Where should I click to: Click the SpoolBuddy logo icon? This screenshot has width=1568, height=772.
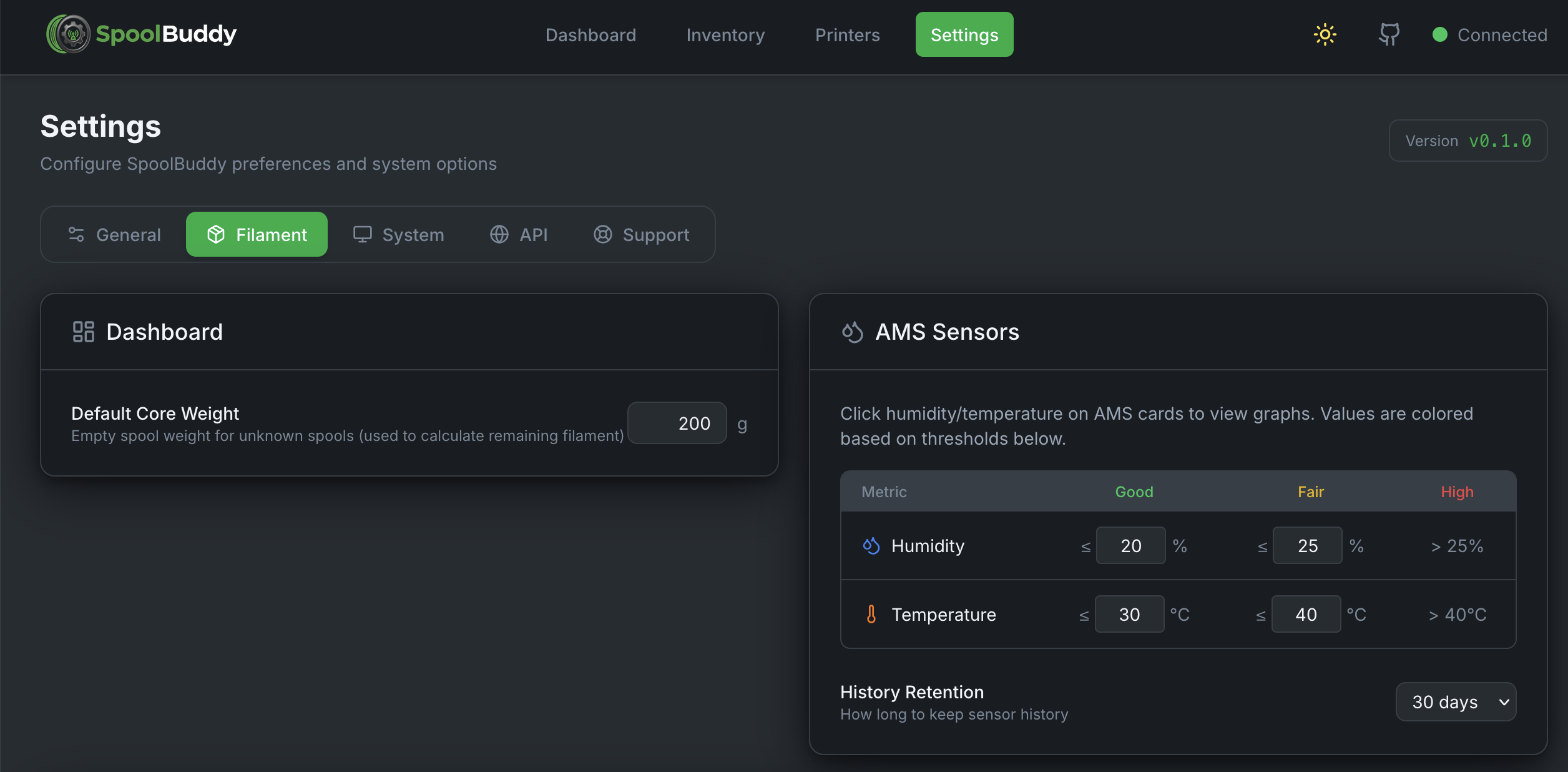tap(69, 34)
